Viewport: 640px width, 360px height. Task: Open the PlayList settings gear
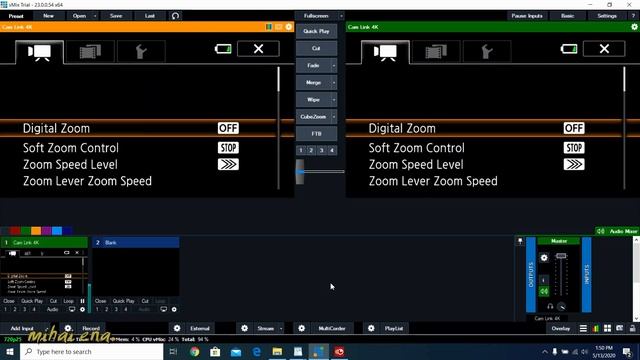click(x=371, y=328)
